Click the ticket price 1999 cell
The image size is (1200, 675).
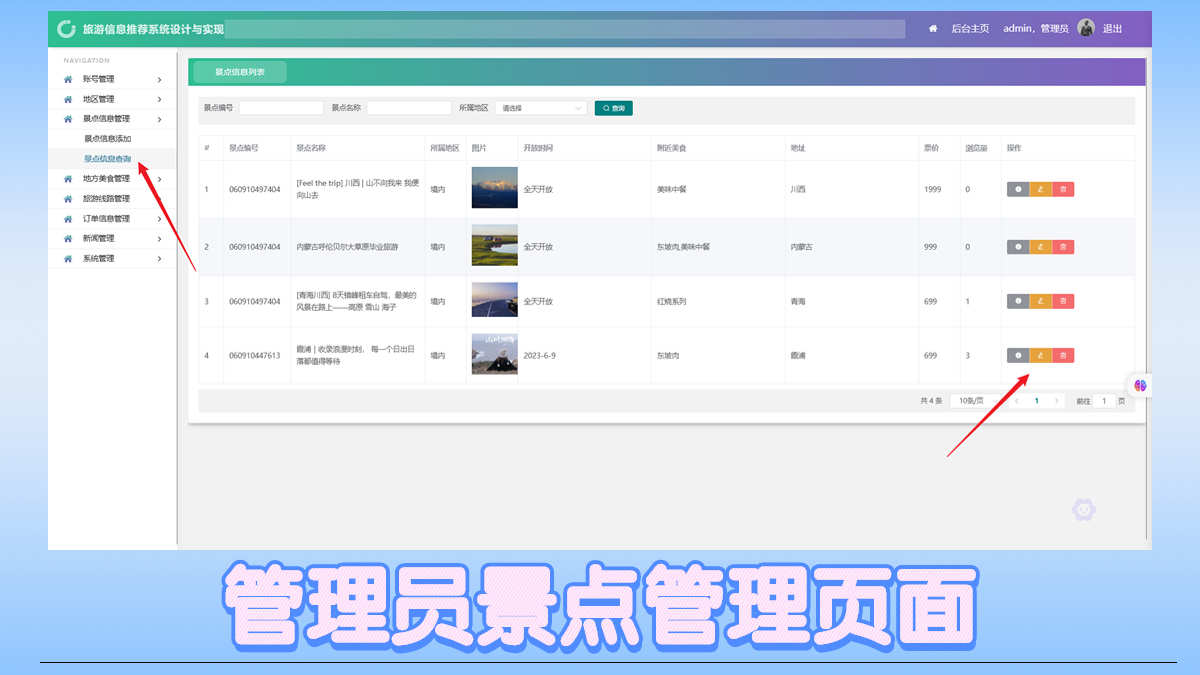click(x=933, y=189)
